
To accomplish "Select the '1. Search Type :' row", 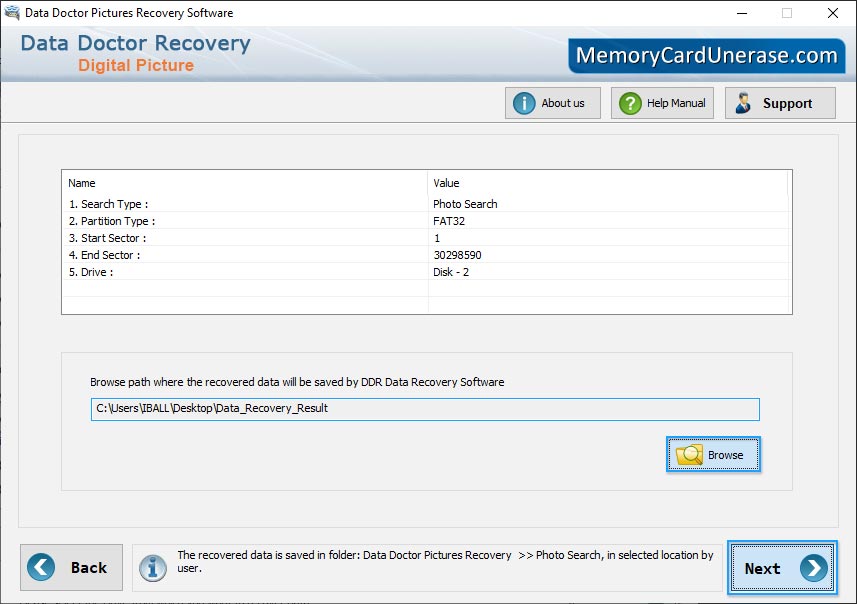I will (x=426, y=204).
